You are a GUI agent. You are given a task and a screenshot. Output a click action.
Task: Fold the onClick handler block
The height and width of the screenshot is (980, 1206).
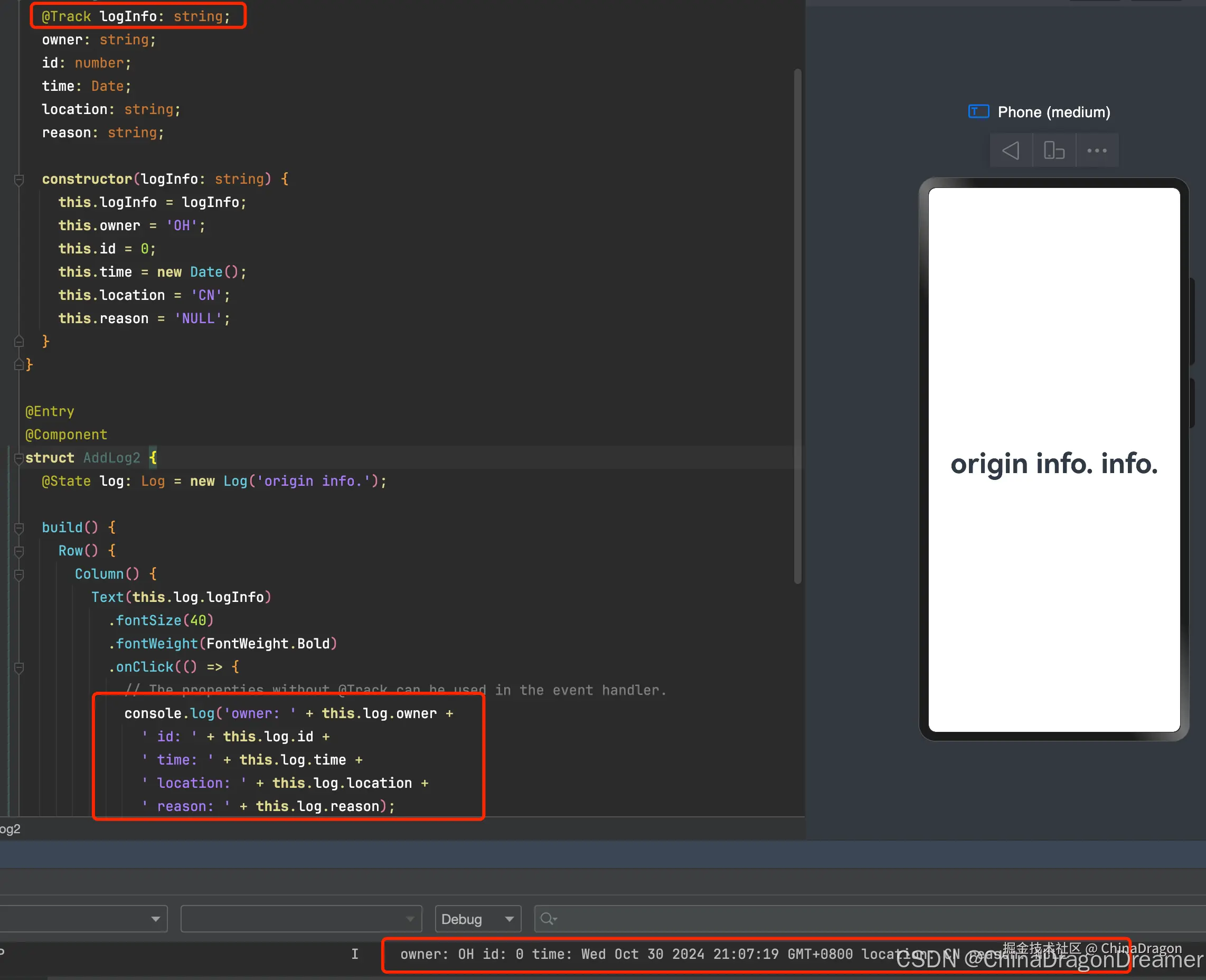pyautogui.click(x=18, y=667)
